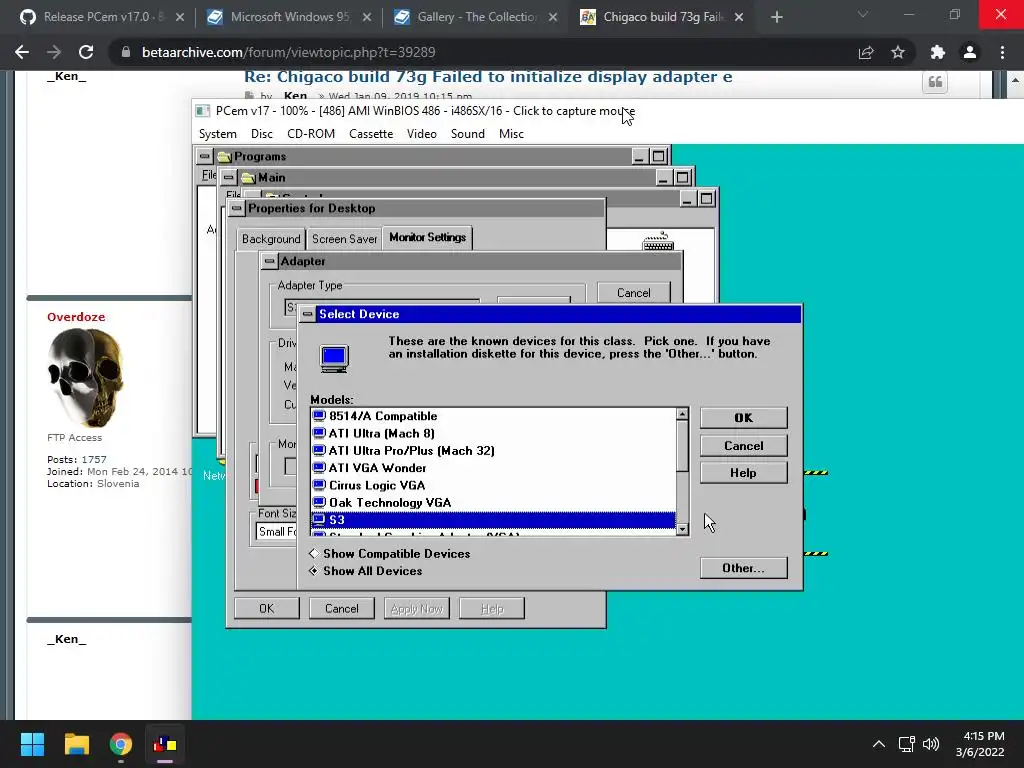Open the PCem Video menu
Screen dimensions: 1024x768
coord(421,134)
